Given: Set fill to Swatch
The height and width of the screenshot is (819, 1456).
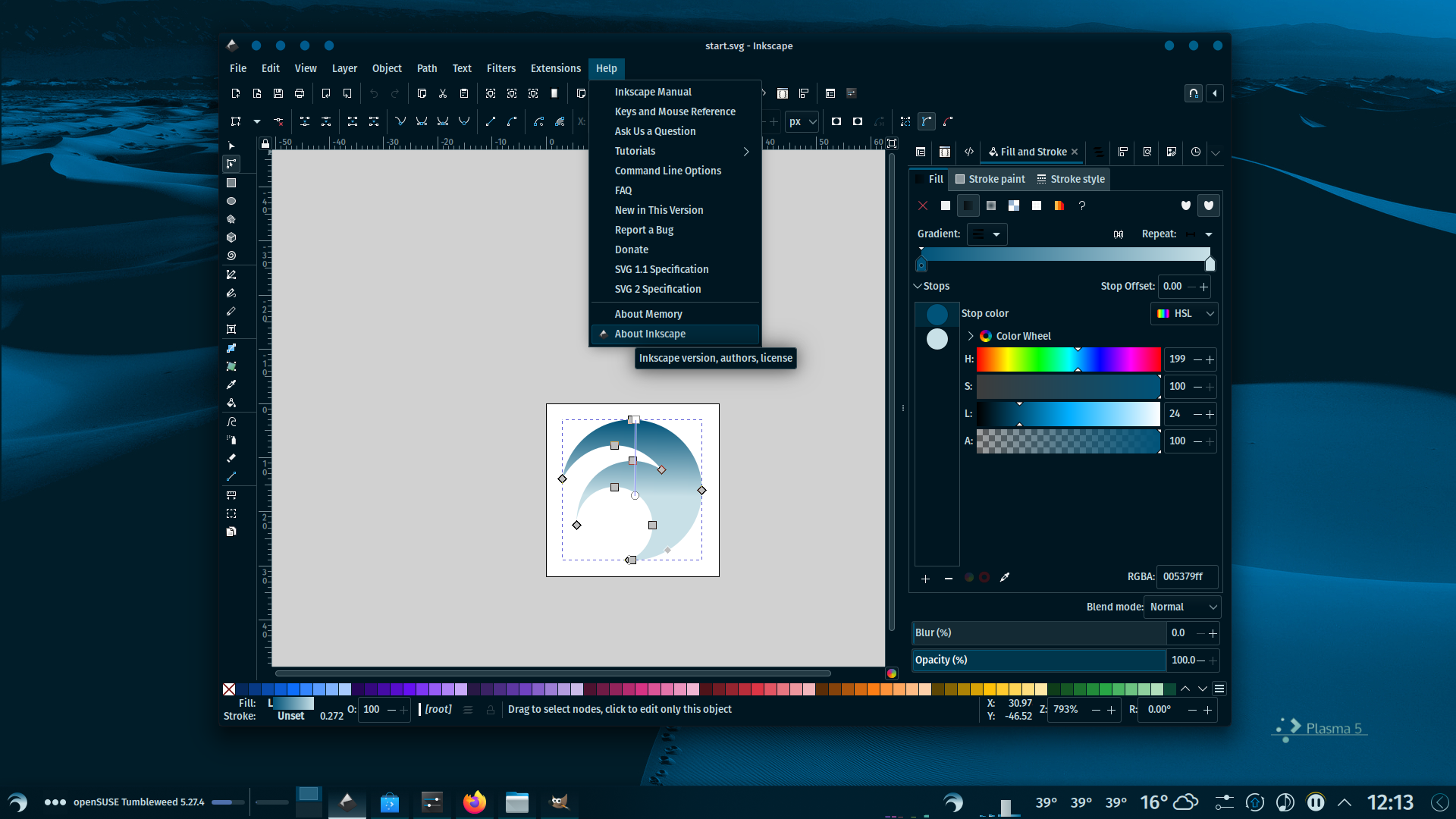Looking at the screenshot, I should 1059,206.
